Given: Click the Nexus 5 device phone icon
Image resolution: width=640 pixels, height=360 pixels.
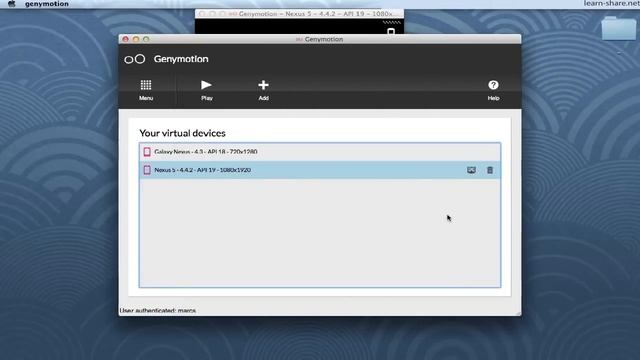Looking at the screenshot, I should [147, 170].
